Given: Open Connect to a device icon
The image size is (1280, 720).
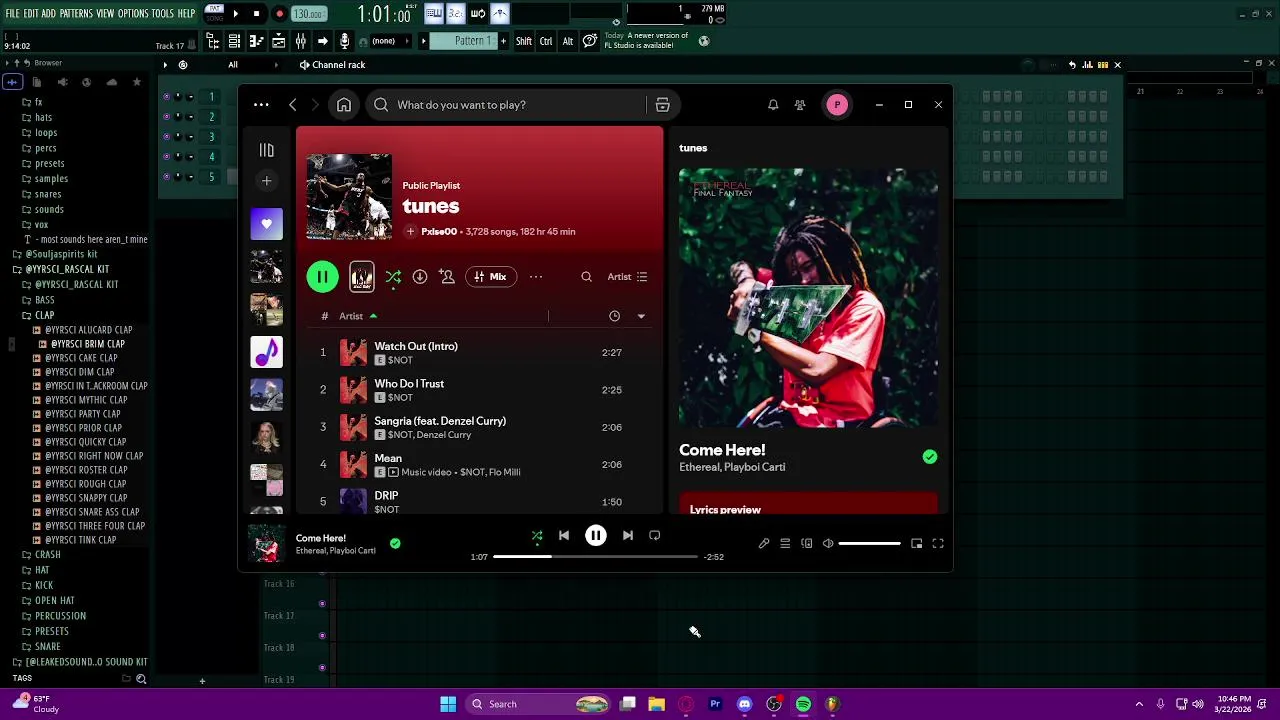Looking at the screenshot, I should click(806, 544).
